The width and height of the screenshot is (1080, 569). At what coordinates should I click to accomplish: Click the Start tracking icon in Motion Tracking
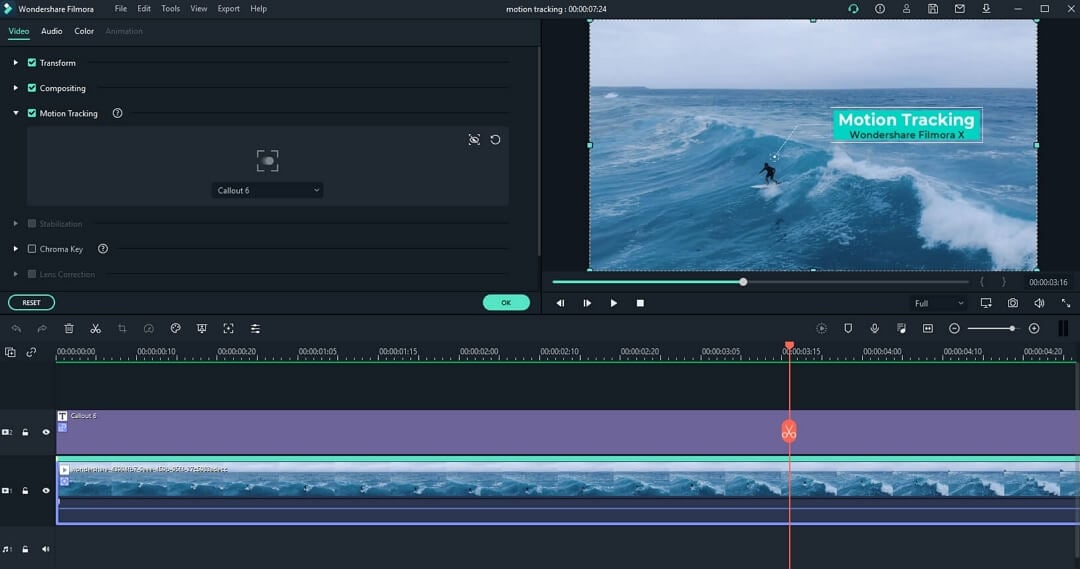474,140
